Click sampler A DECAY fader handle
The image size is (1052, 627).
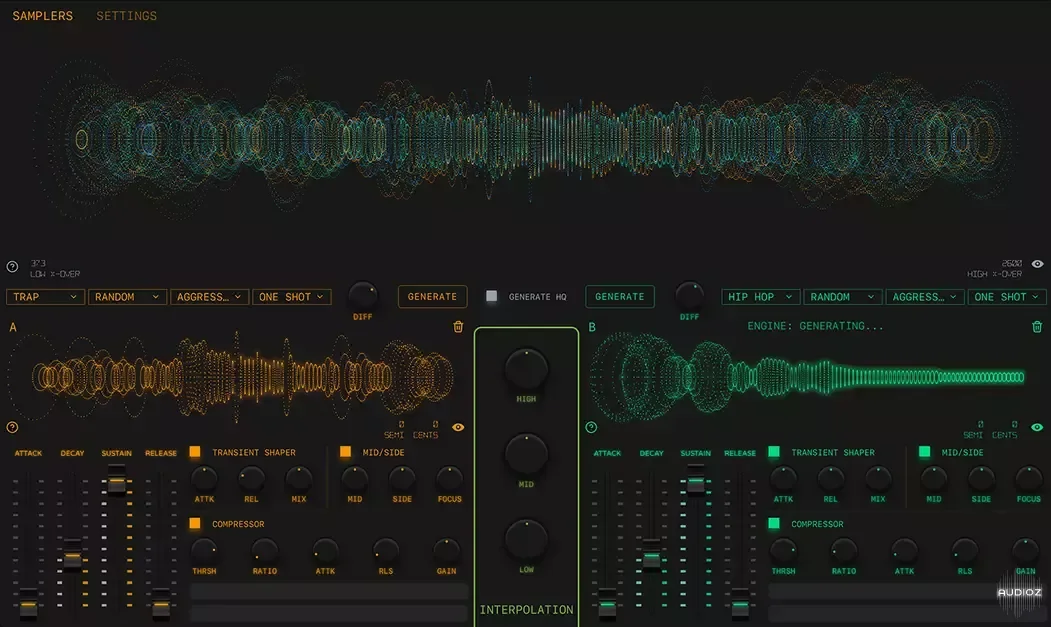click(72, 554)
